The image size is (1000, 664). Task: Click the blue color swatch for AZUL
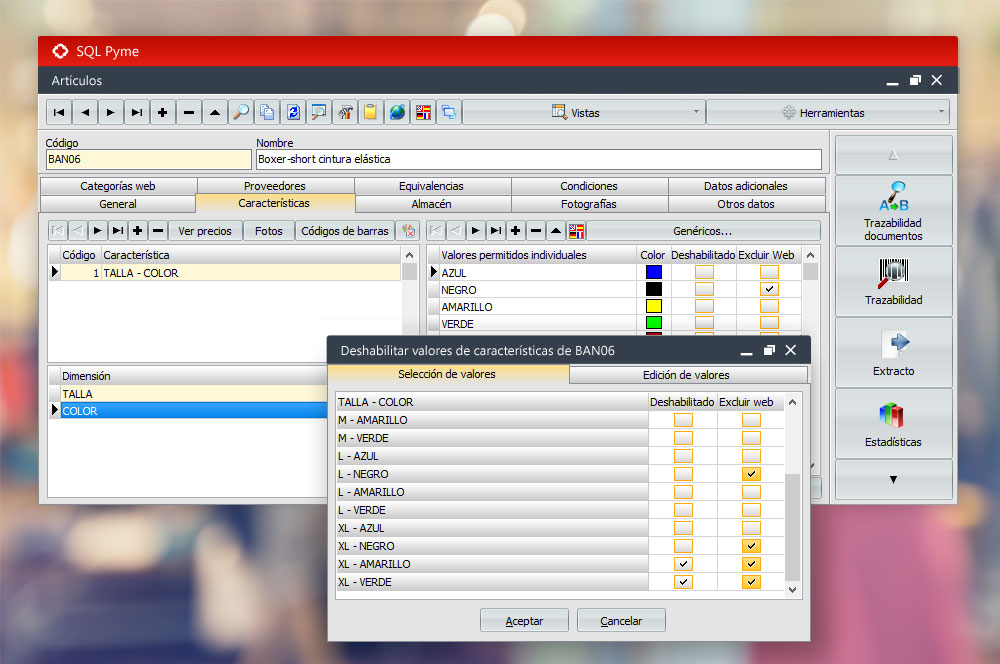(x=654, y=272)
